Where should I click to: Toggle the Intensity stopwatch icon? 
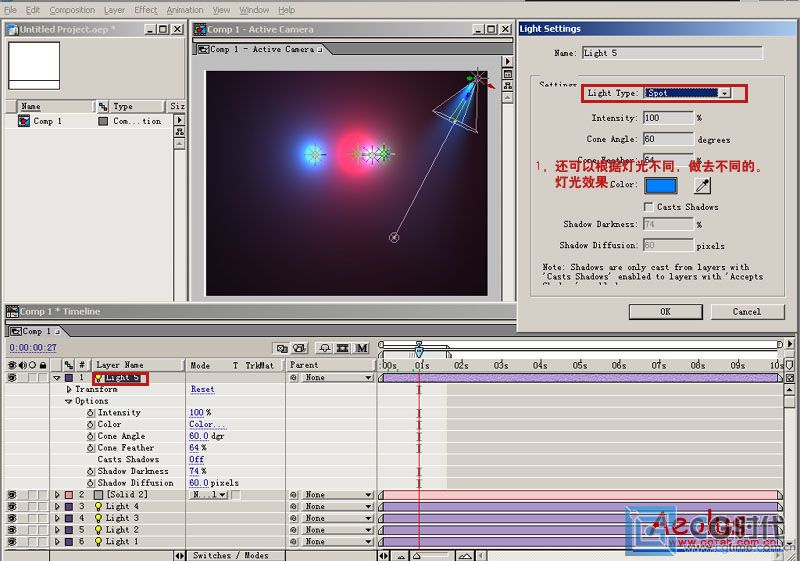point(90,413)
